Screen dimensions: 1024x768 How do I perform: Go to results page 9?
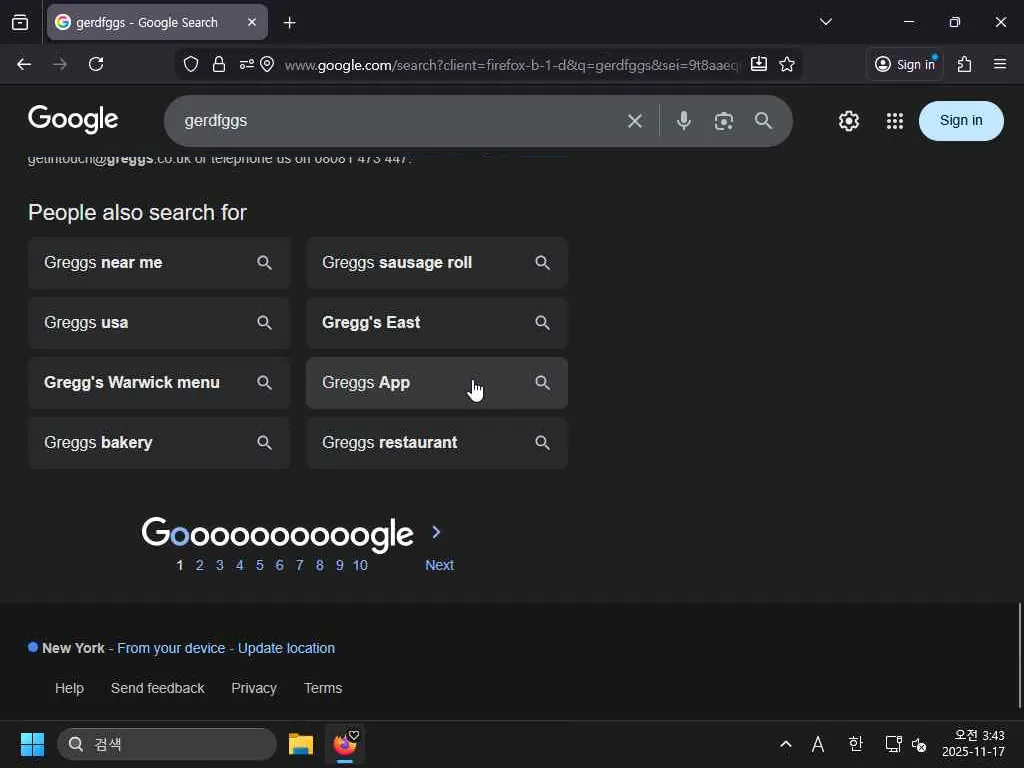click(340, 566)
